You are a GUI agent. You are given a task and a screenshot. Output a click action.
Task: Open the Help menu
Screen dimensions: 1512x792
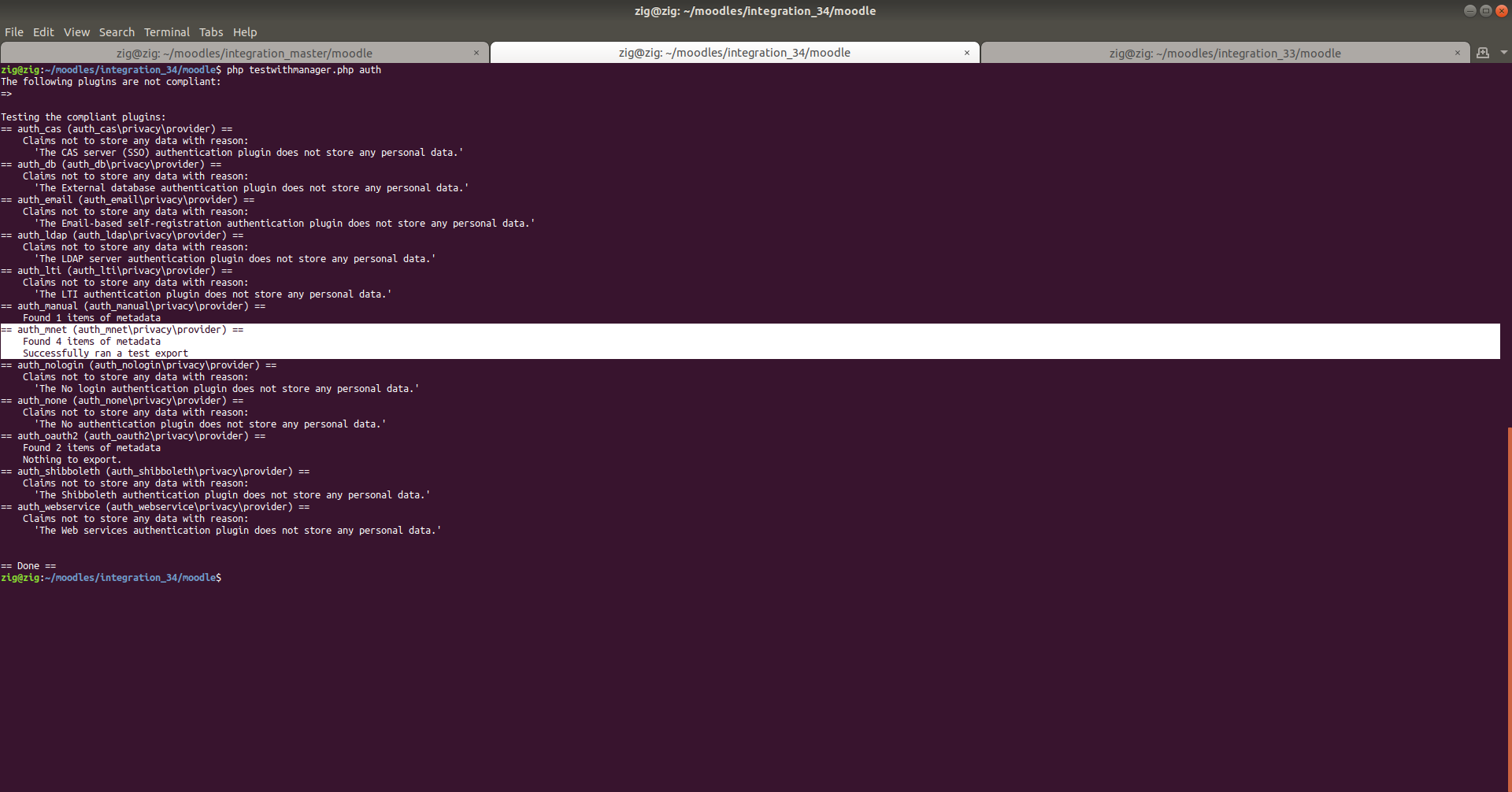click(x=245, y=32)
